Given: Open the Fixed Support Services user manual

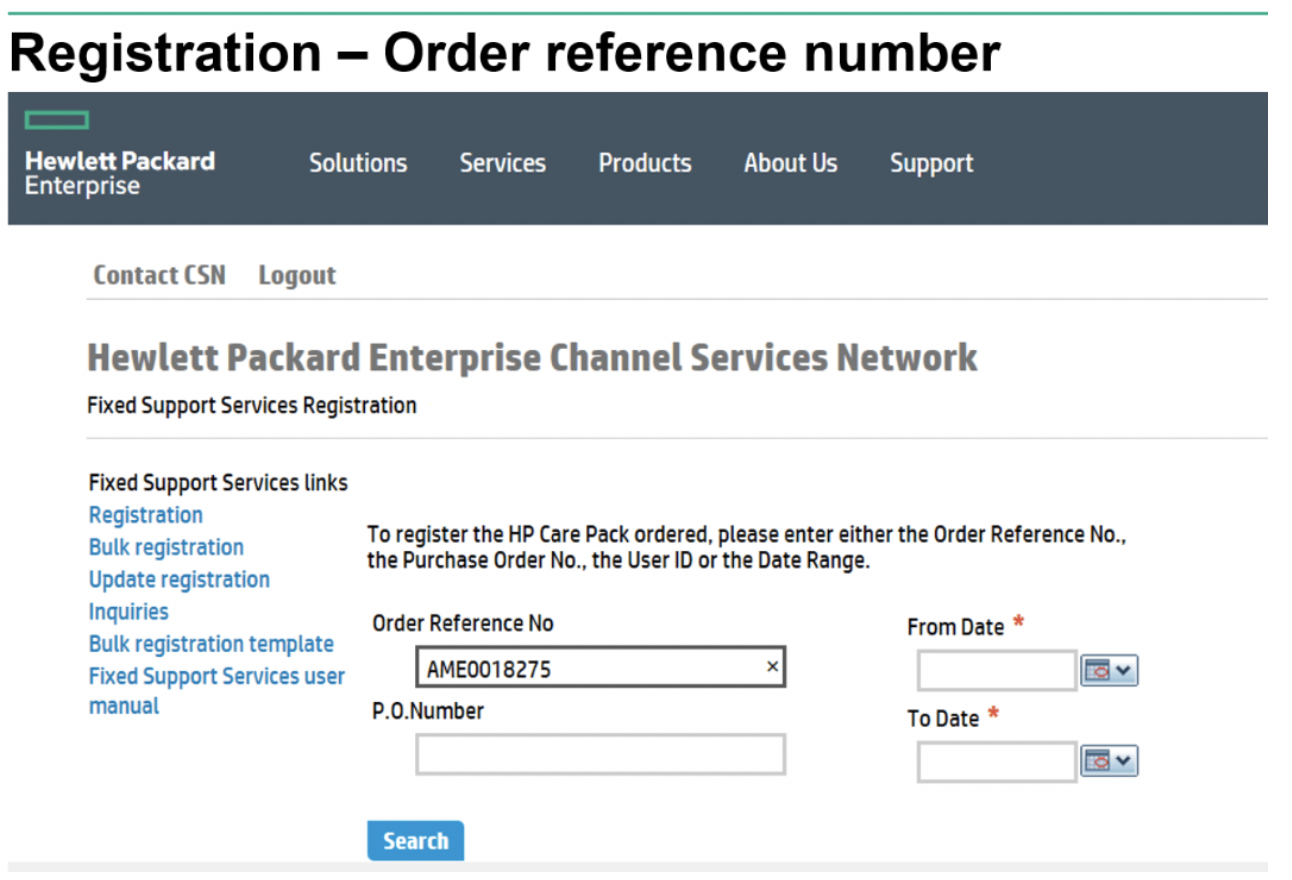Looking at the screenshot, I should pyautogui.click(x=217, y=691).
